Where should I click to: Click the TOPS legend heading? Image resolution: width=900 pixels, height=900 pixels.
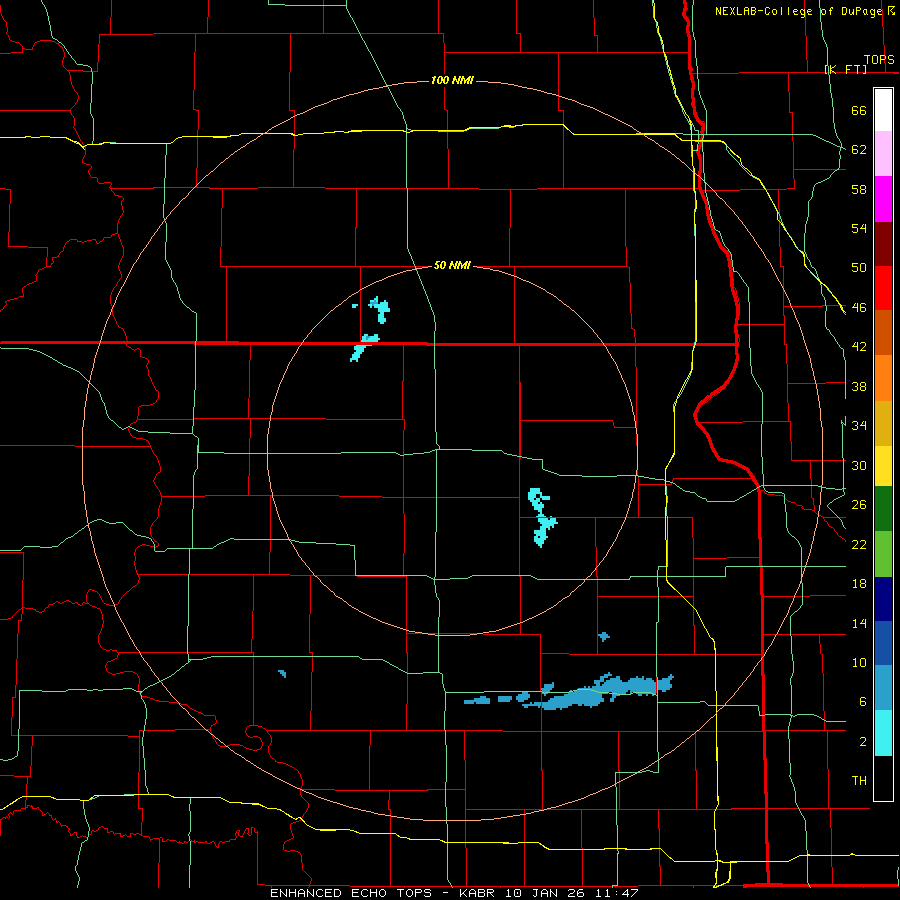879,60
